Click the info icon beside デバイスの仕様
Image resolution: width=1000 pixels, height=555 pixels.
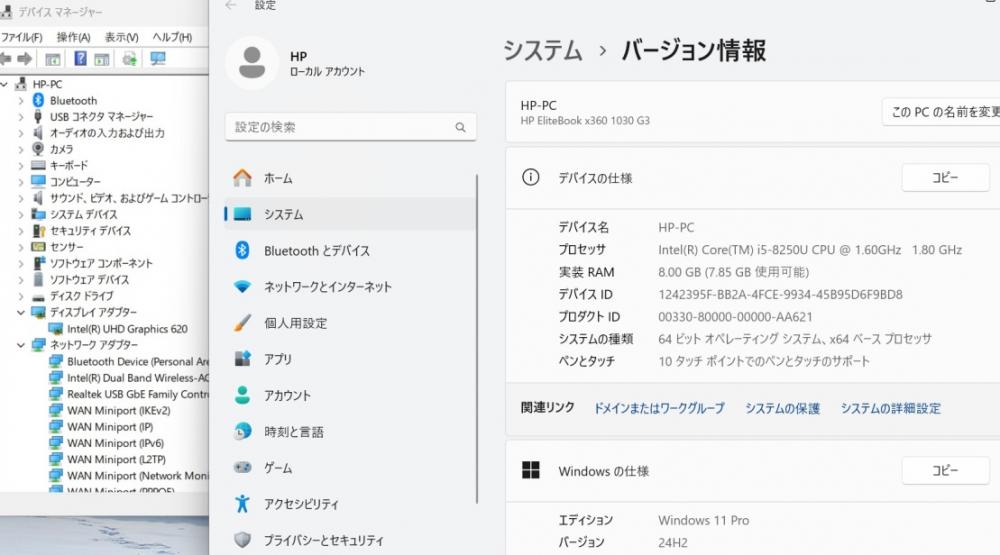click(x=531, y=177)
